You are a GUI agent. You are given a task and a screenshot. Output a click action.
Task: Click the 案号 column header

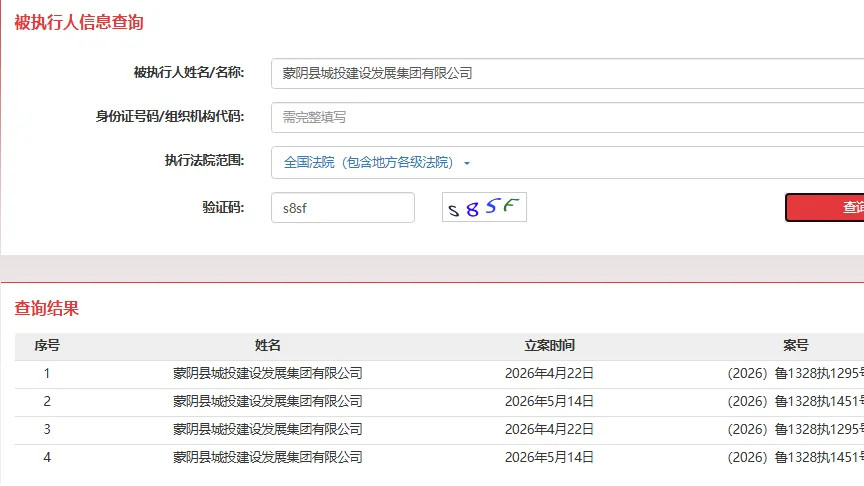click(x=796, y=345)
